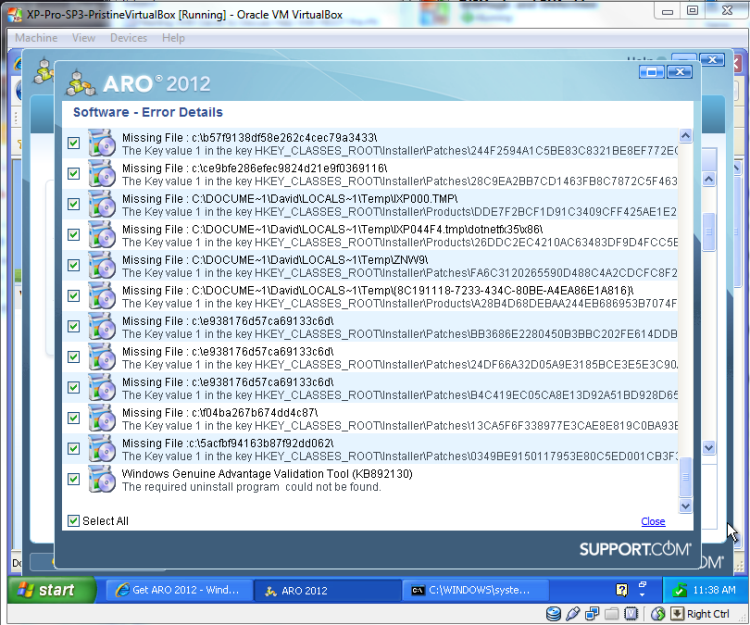Click the yellow question mark help tray icon

pyautogui.click(x=621, y=590)
